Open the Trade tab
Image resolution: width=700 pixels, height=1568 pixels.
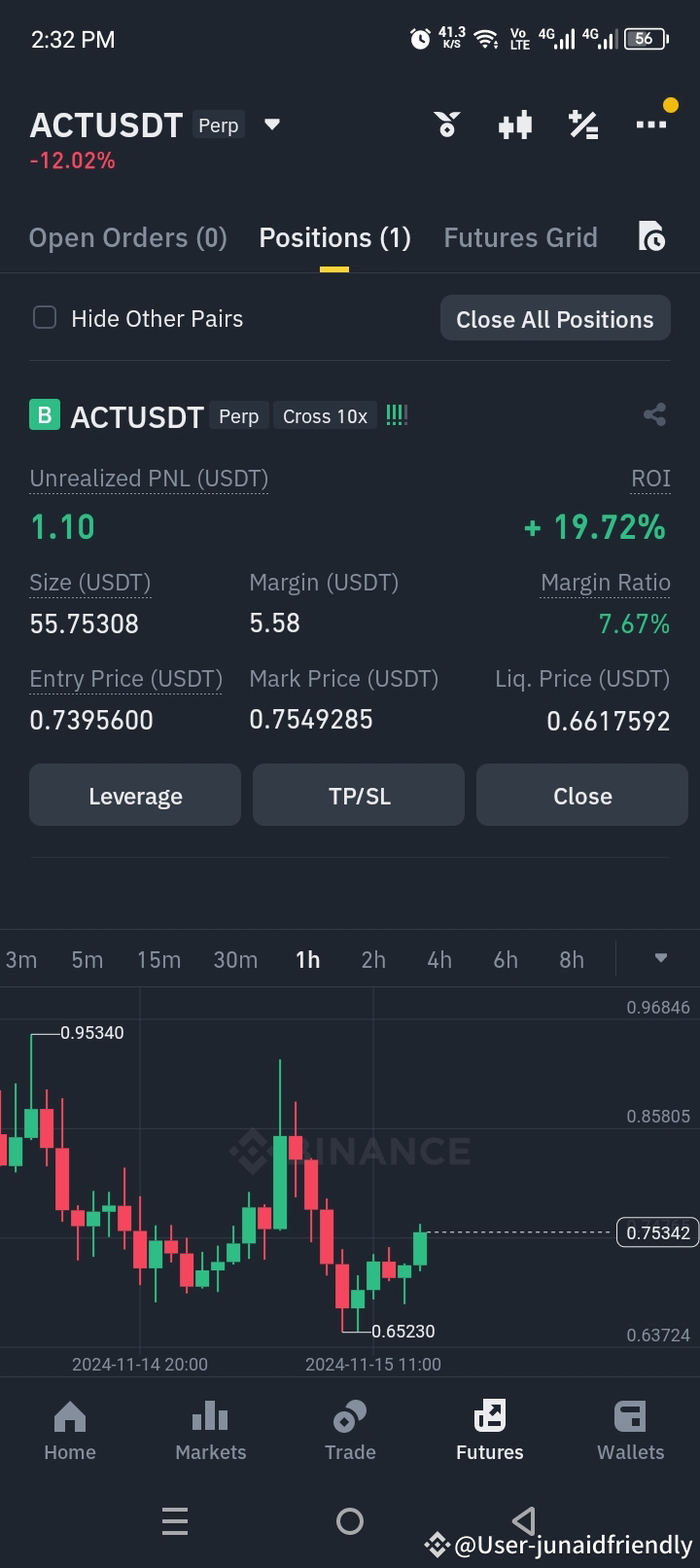[350, 1431]
